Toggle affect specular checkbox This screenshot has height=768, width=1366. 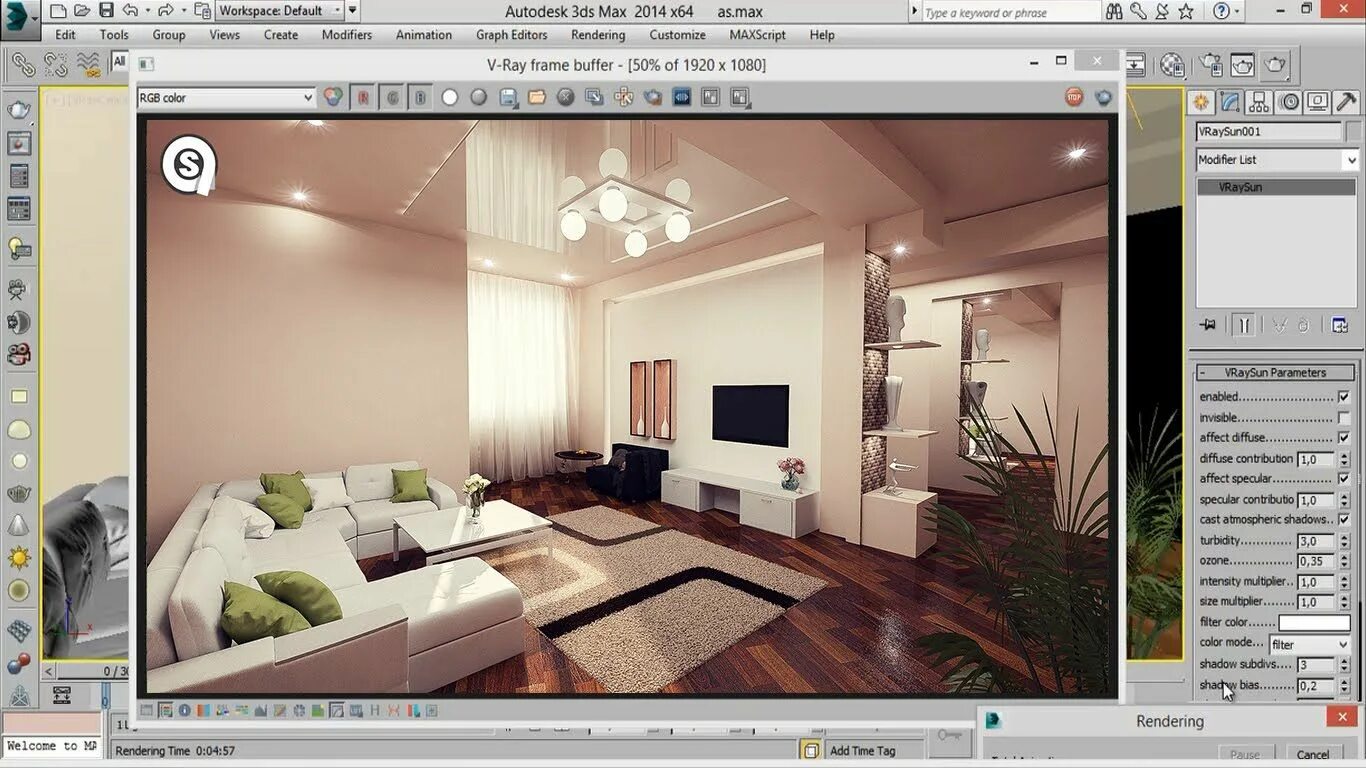(x=1343, y=479)
